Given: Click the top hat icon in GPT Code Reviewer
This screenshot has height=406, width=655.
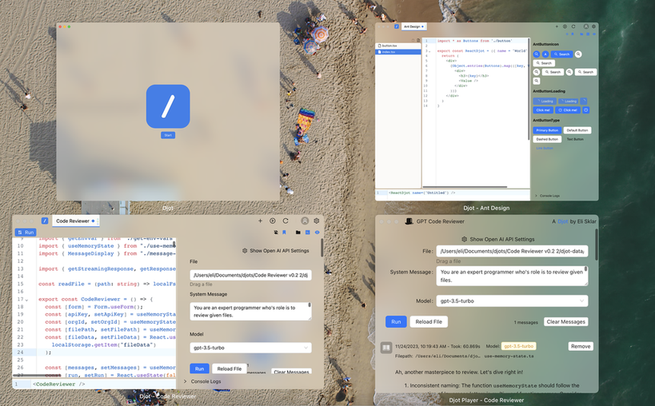Looking at the screenshot, I should (409, 221).
